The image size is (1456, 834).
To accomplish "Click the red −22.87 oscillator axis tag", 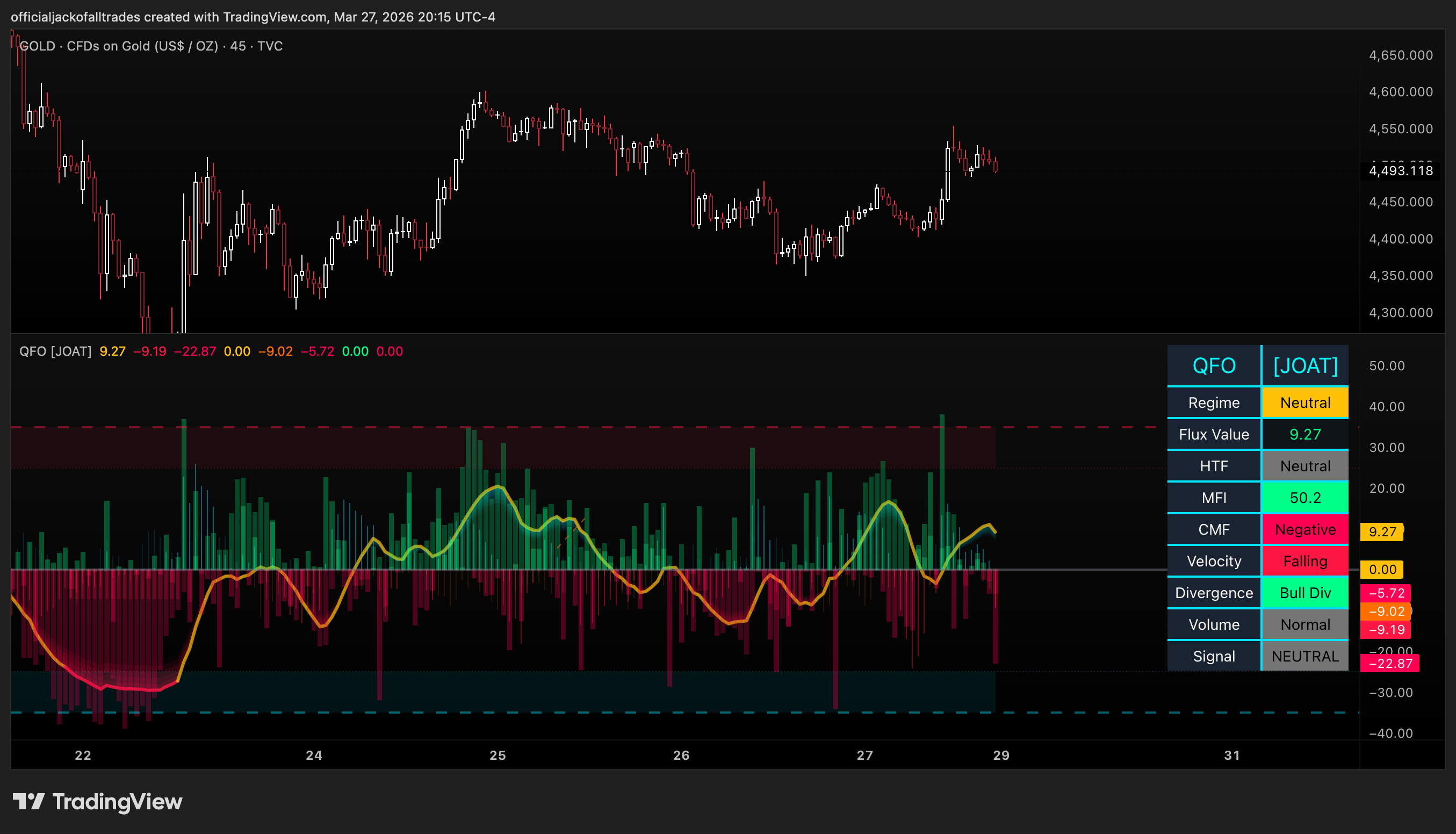I will [1389, 663].
